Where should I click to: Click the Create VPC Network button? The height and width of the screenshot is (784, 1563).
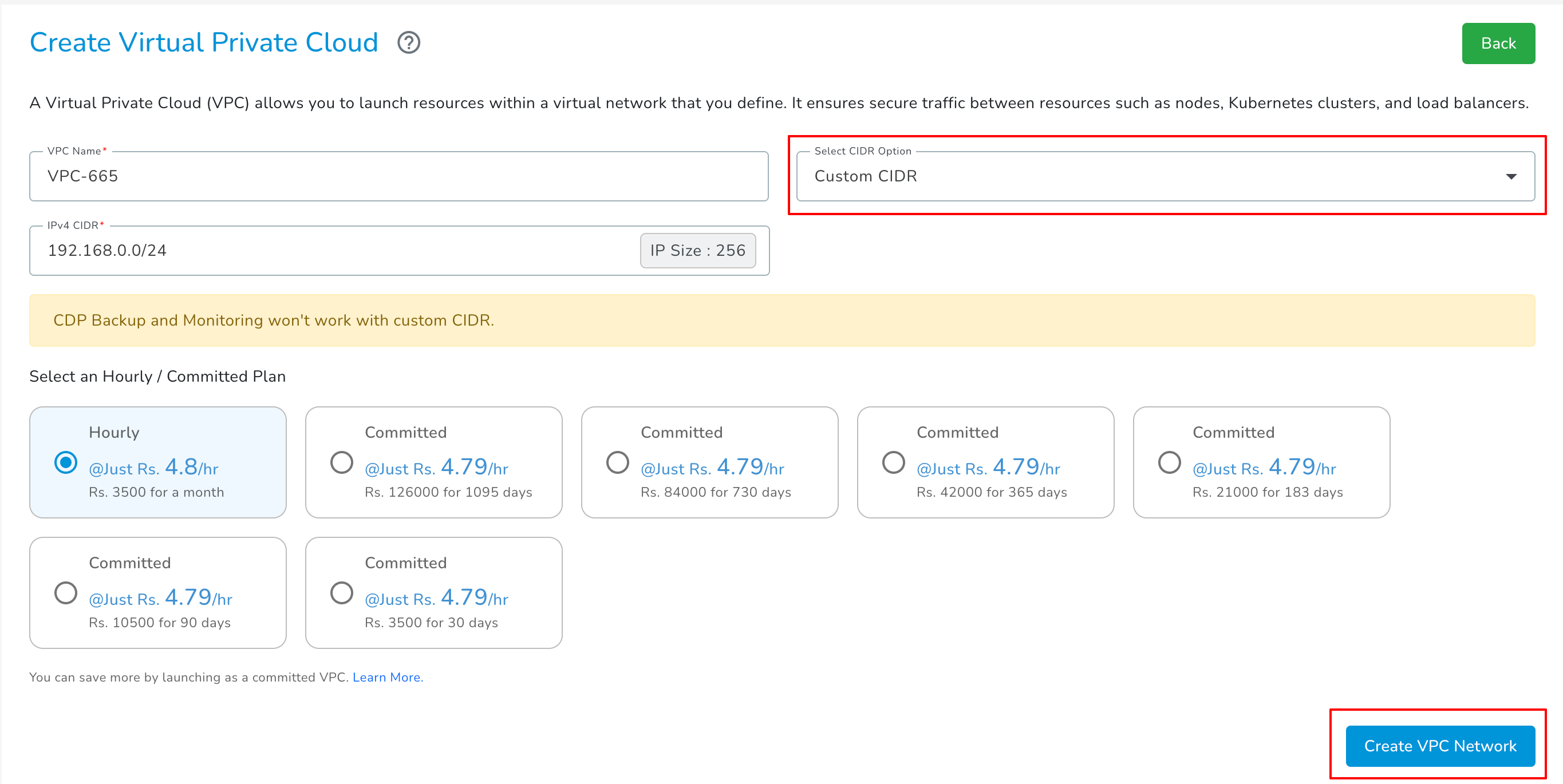pyautogui.click(x=1439, y=745)
